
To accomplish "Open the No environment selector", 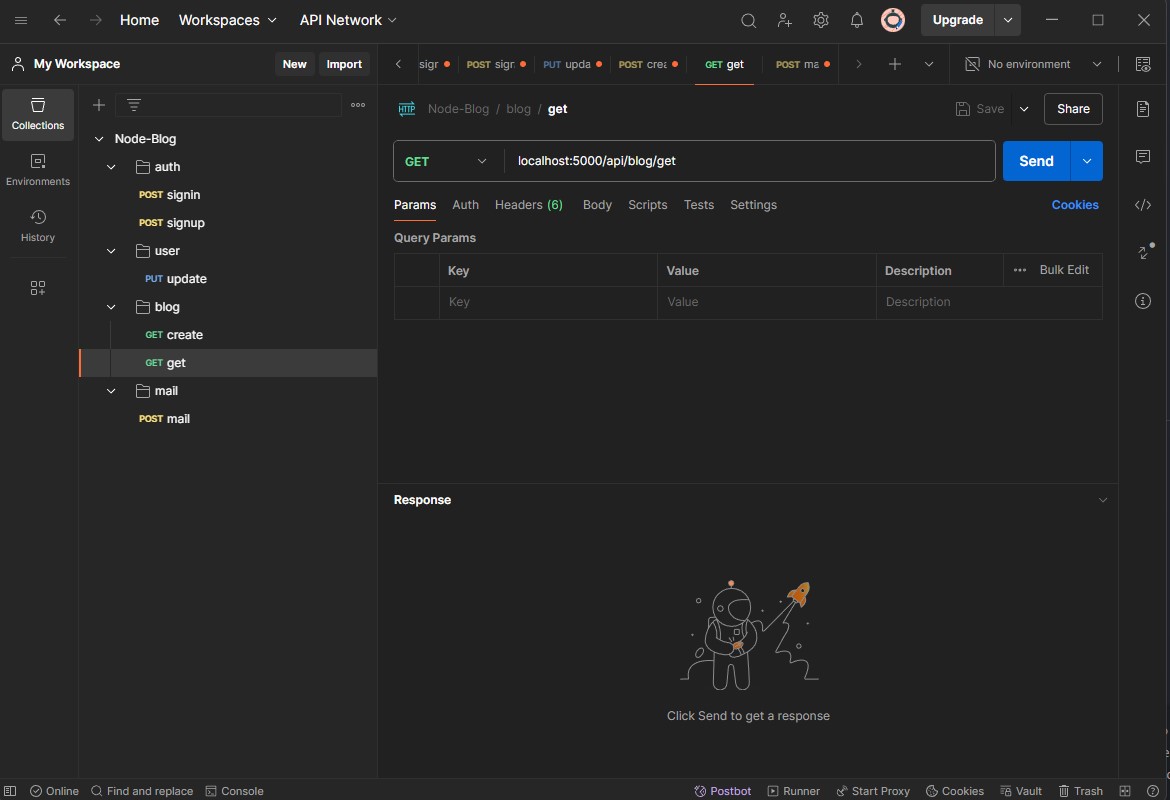I will (x=1033, y=64).
